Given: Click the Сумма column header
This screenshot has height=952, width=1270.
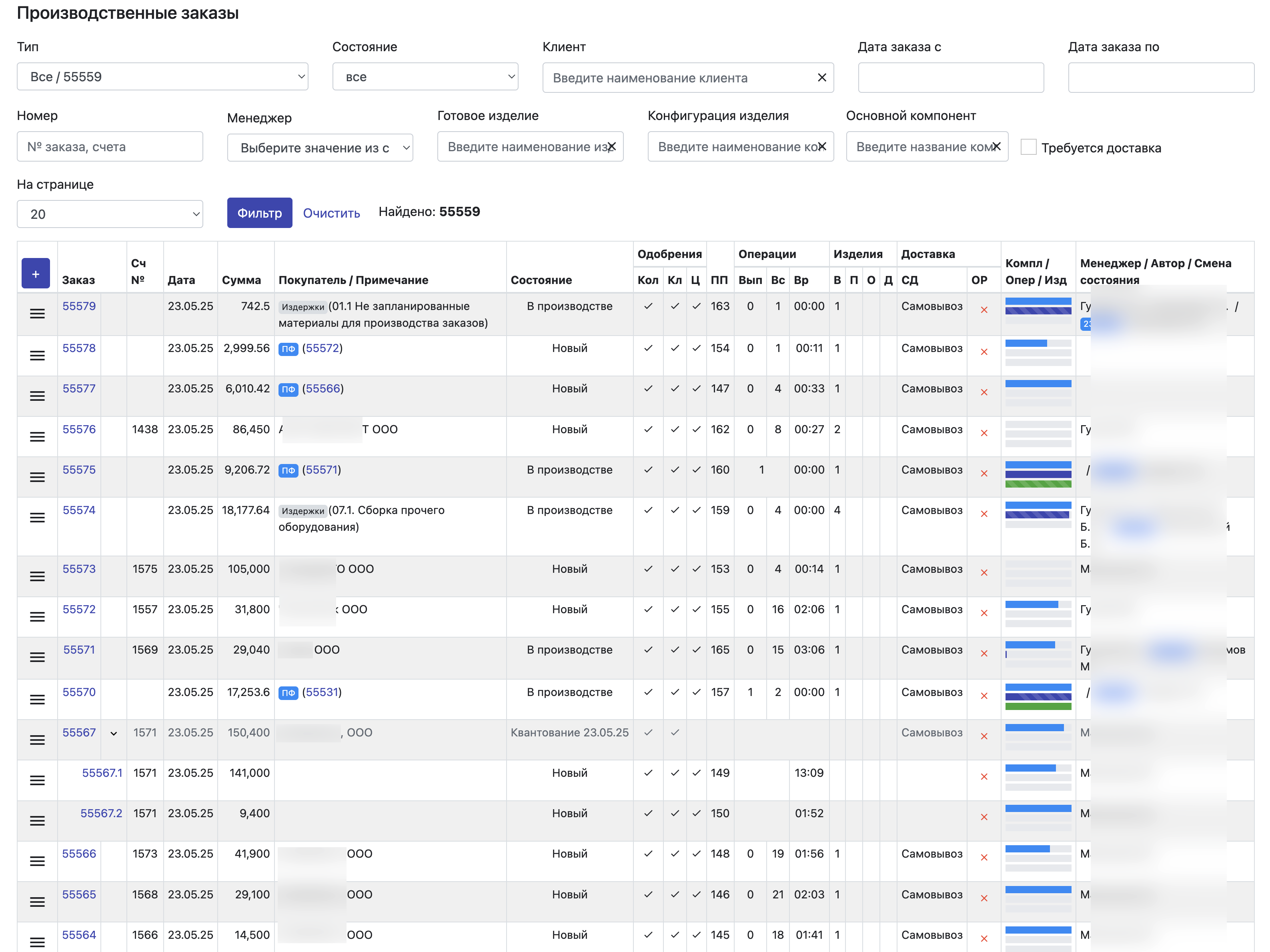Looking at the screenshot, I should [x=241, y=280].
